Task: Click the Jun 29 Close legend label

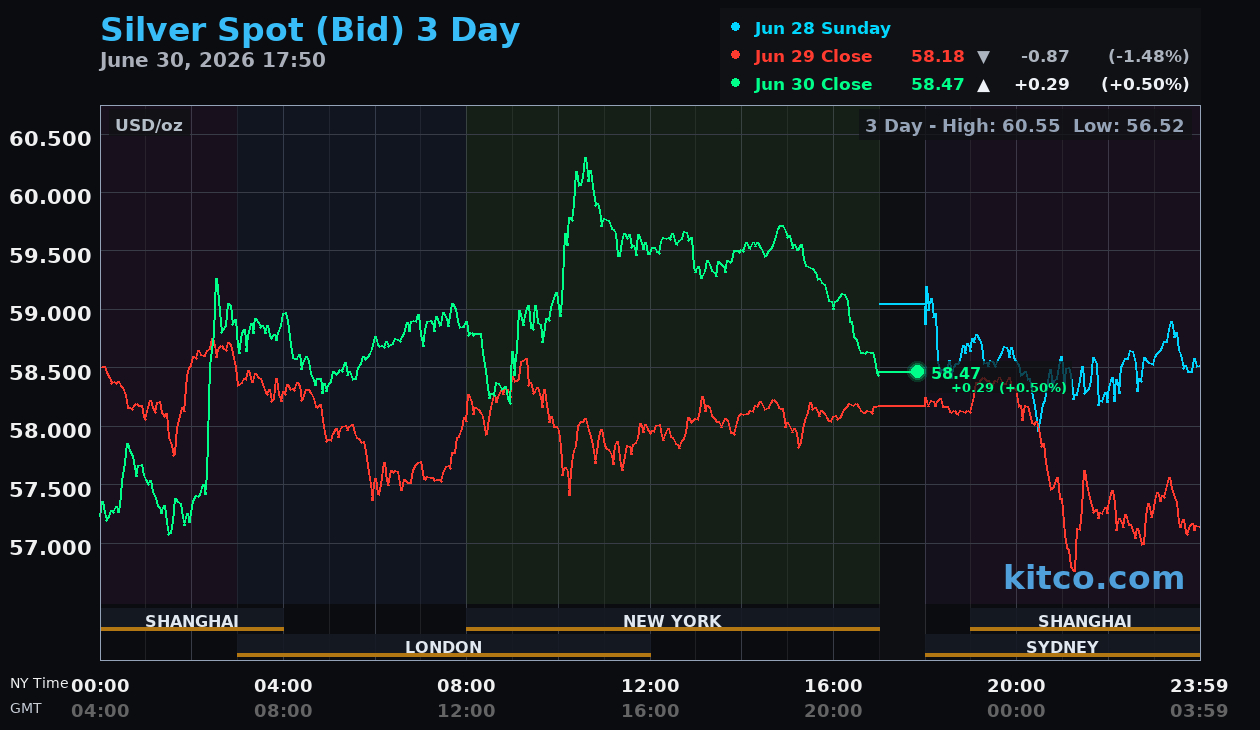Action: pyautogui.click(x=813, y=57)
